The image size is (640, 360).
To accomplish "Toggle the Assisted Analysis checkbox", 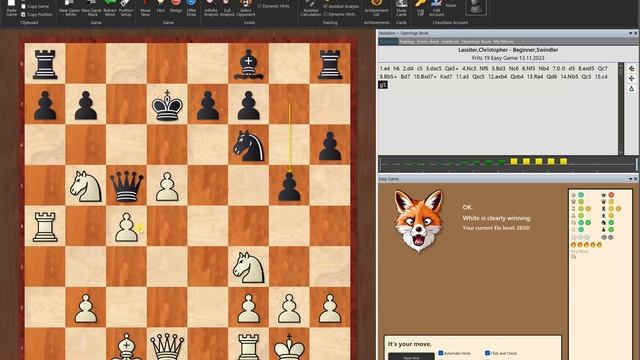I will click(341, 6).
